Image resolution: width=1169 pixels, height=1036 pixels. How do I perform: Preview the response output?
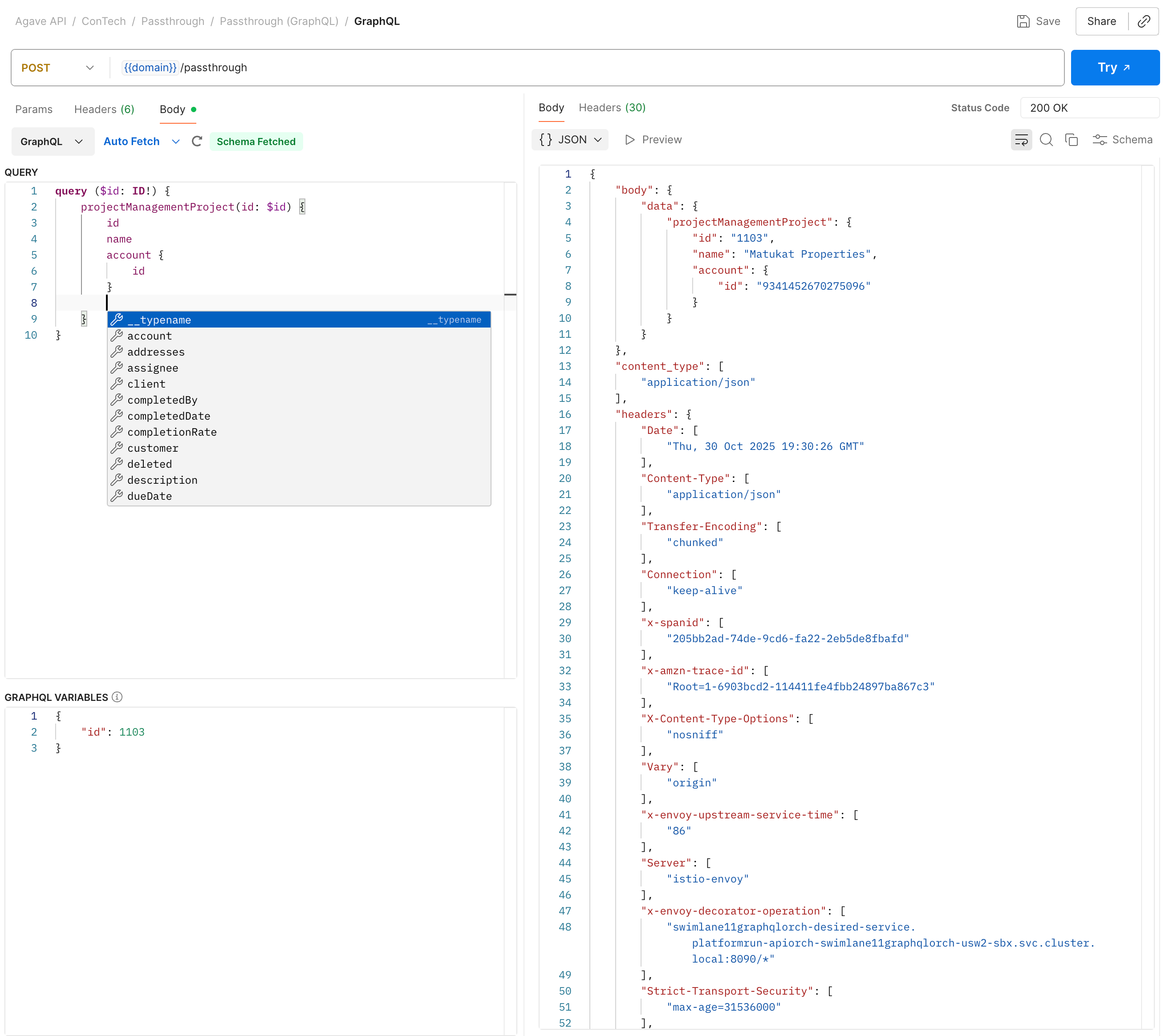pyautogui.click(x=653, y=139)
